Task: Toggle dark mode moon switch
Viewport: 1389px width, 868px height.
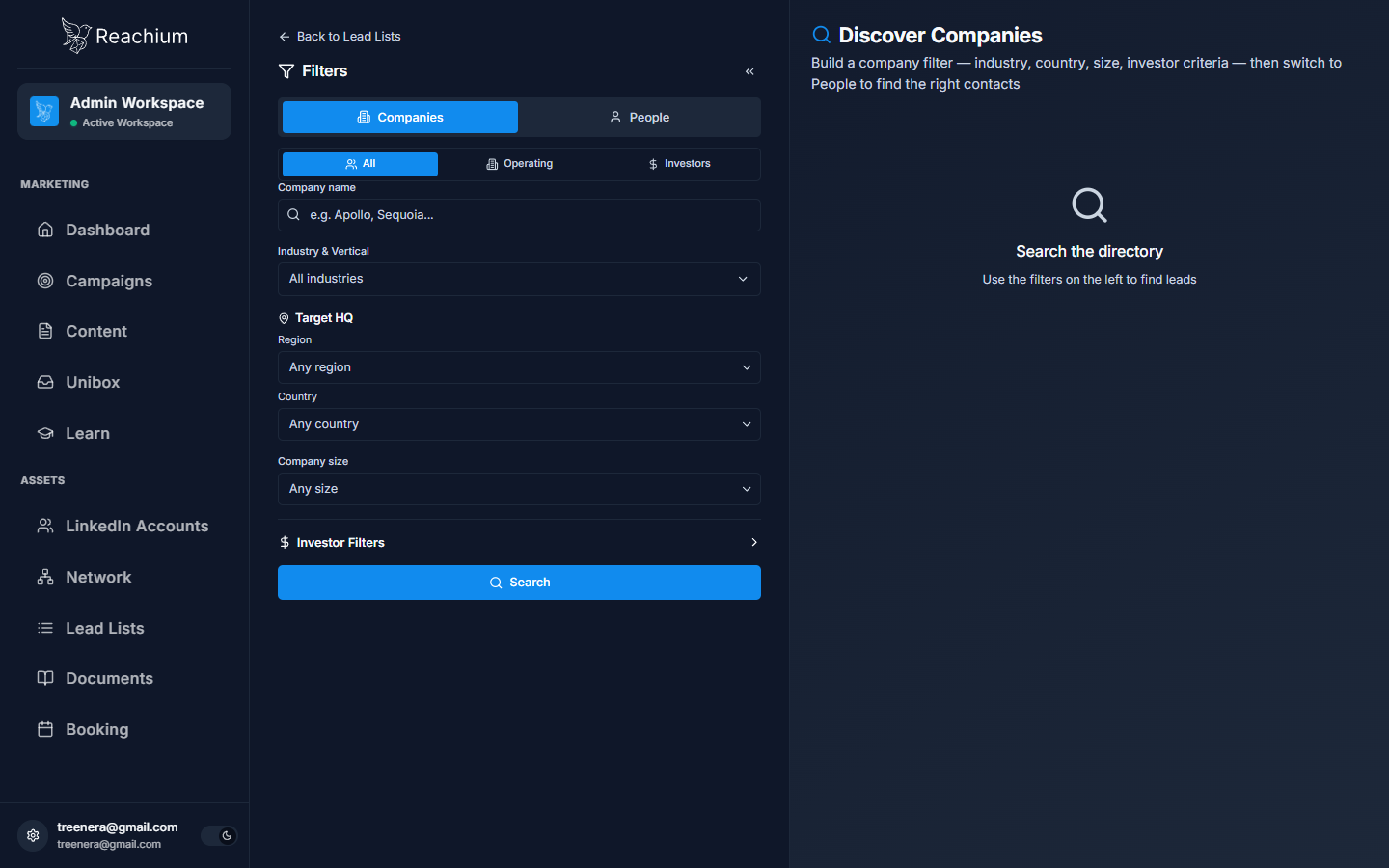Action: [x=218, y=836]
